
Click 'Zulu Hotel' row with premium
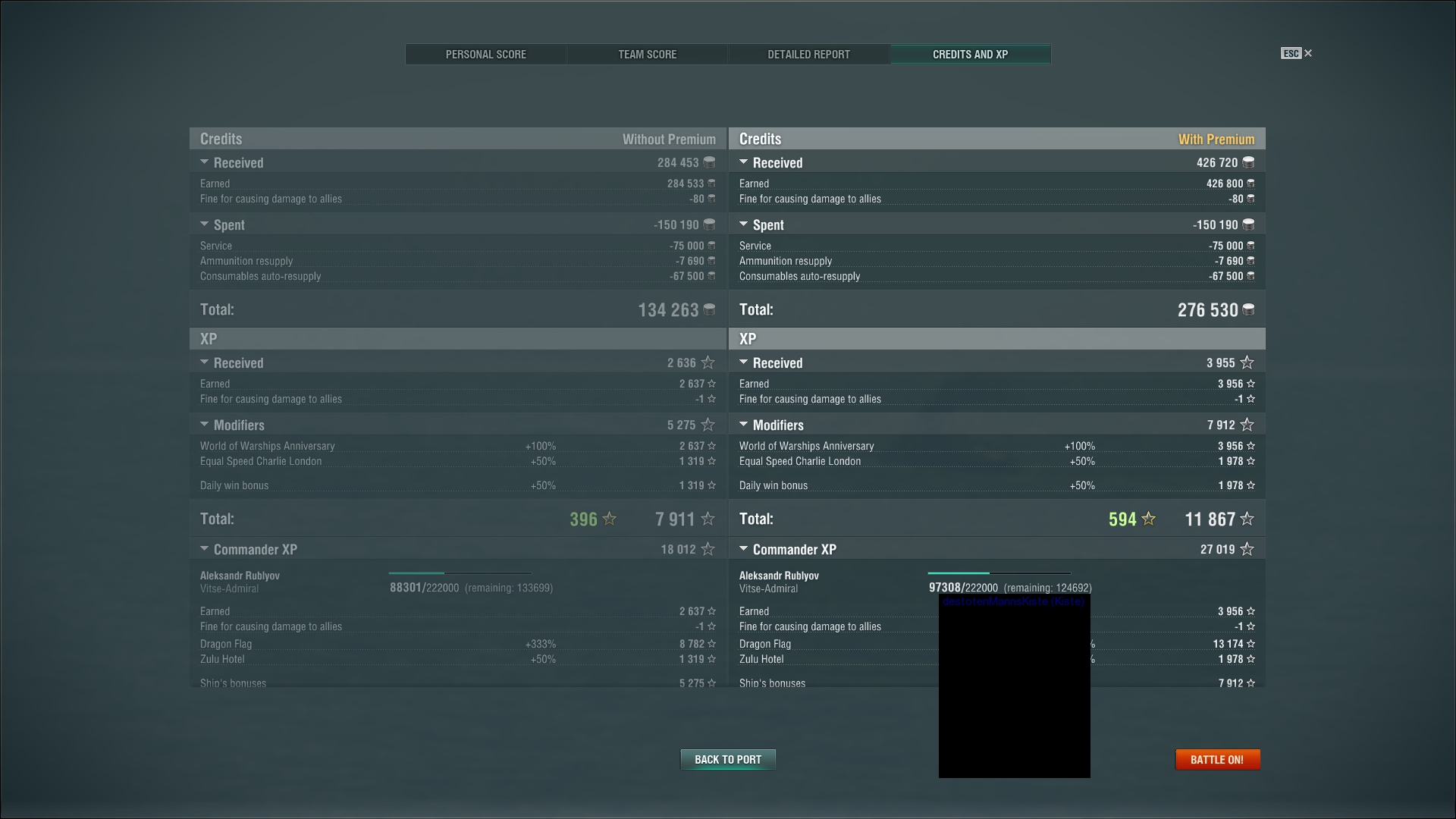pyautogui.click(x=997, y=659)
